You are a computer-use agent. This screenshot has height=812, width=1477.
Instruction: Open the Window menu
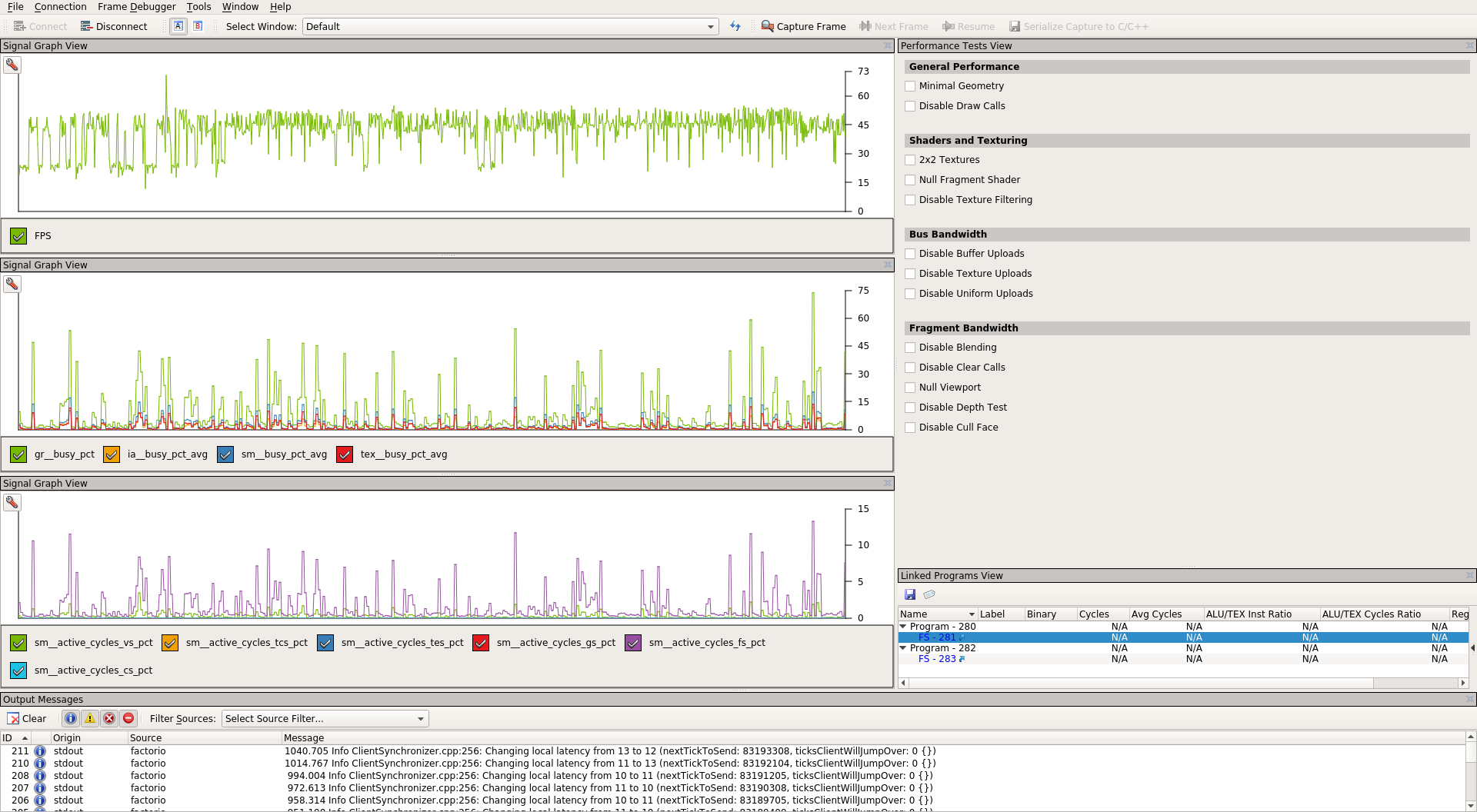click(x=240, y=7)
